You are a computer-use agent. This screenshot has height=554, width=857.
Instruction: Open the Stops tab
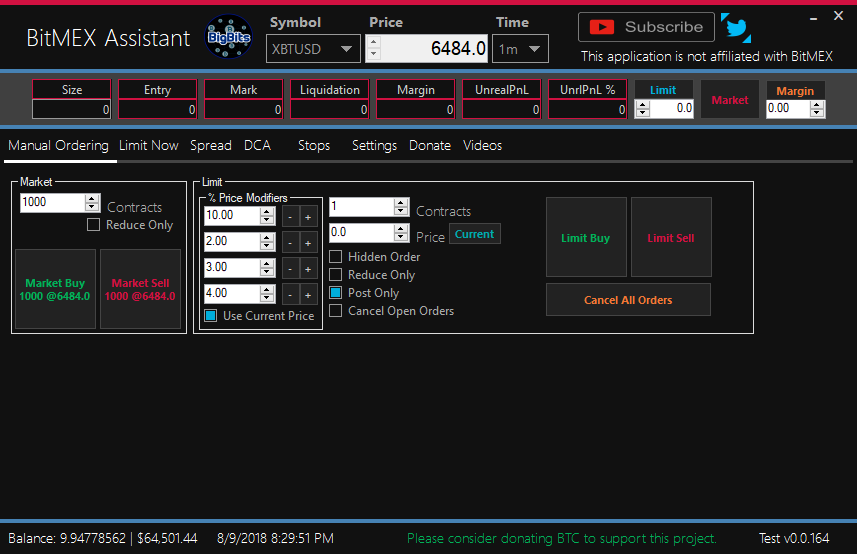tap(314, 145)
